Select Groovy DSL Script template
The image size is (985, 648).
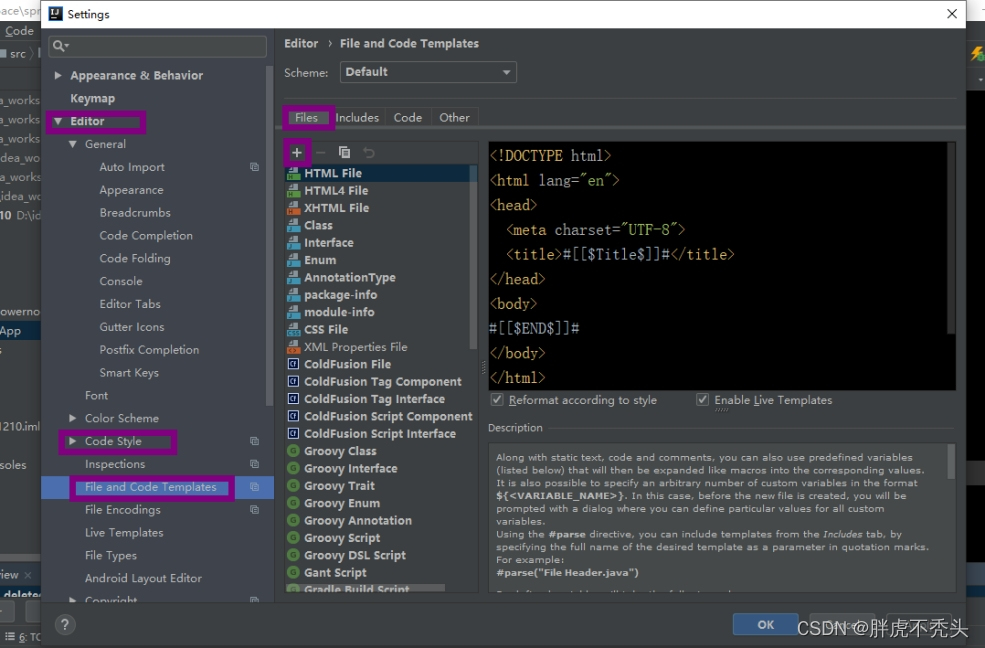(x=355, y=555)
